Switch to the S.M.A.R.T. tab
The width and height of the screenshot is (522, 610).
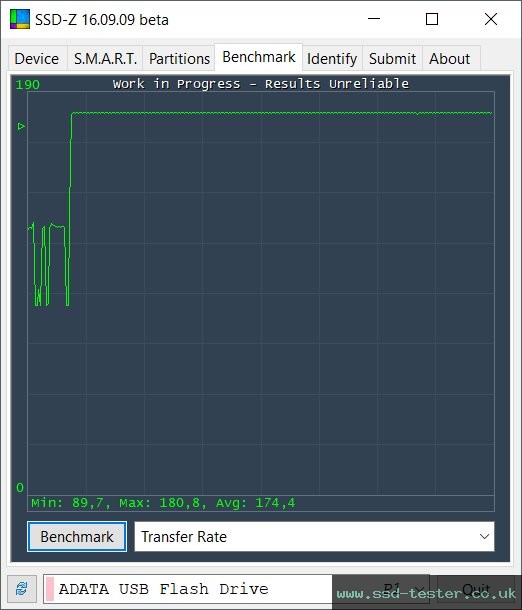pyautogui.click(x=105, y=59)
